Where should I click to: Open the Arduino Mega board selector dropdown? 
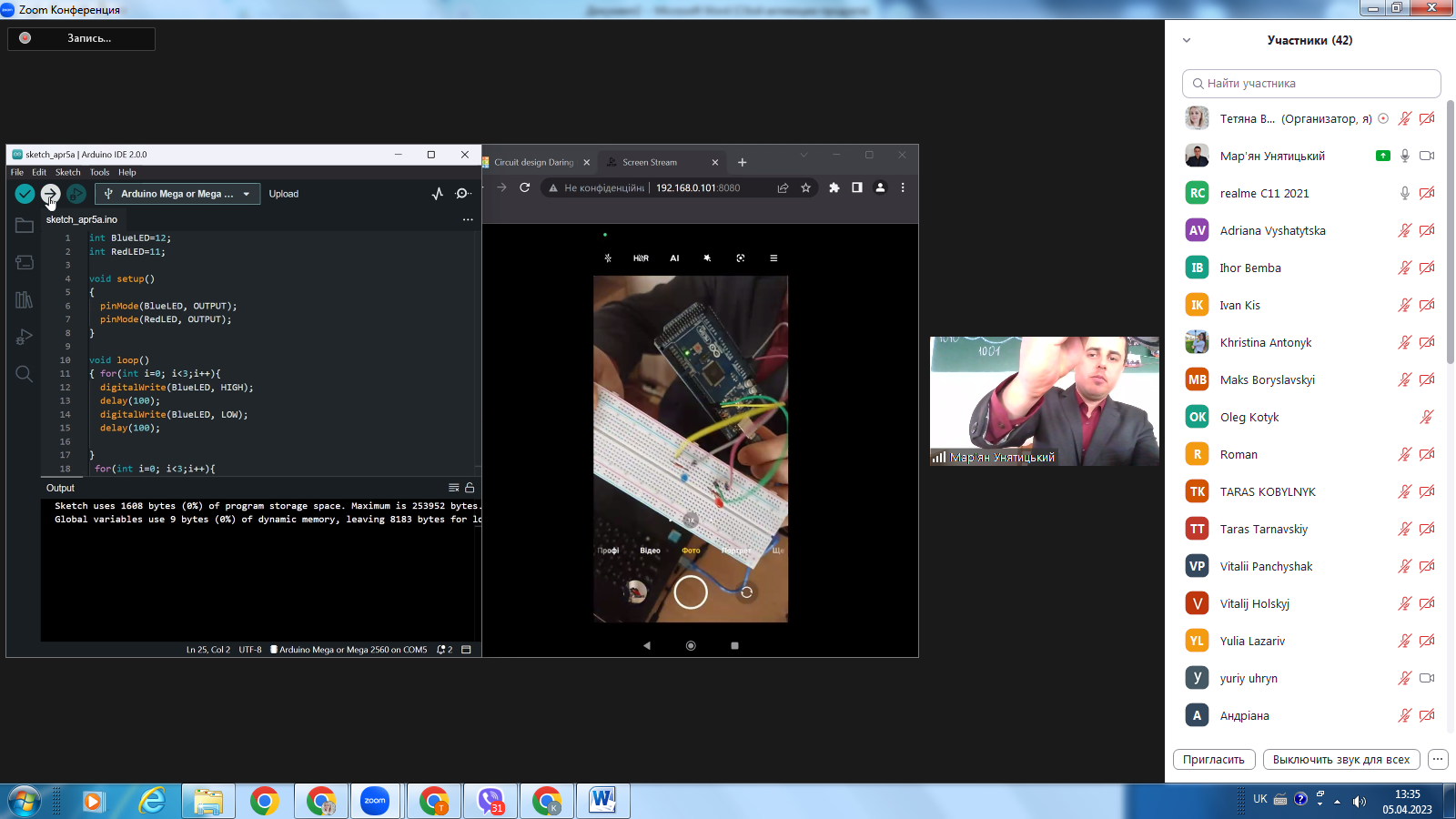pyautogui.click(x=177, y=194)
